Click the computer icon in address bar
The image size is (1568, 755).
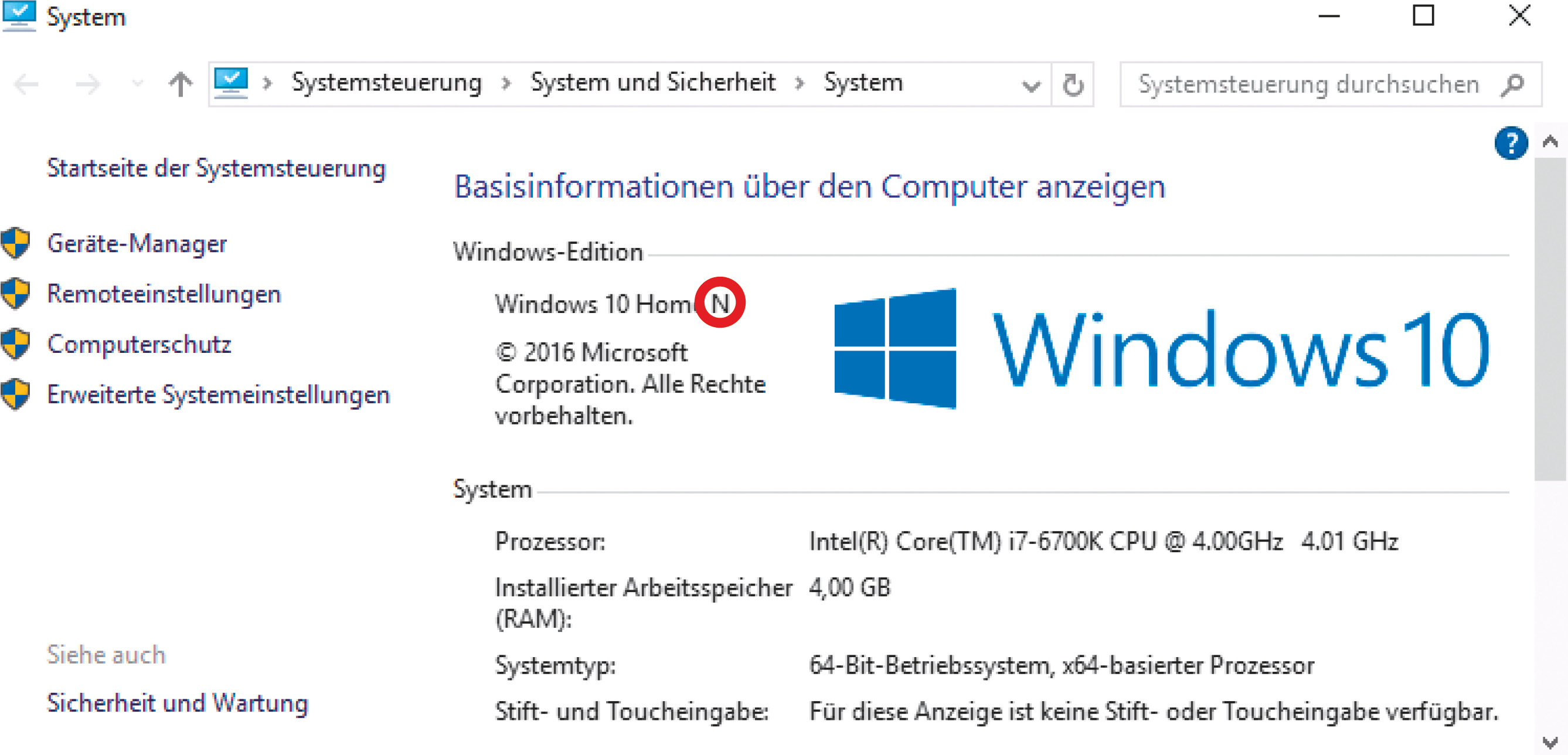232,83
